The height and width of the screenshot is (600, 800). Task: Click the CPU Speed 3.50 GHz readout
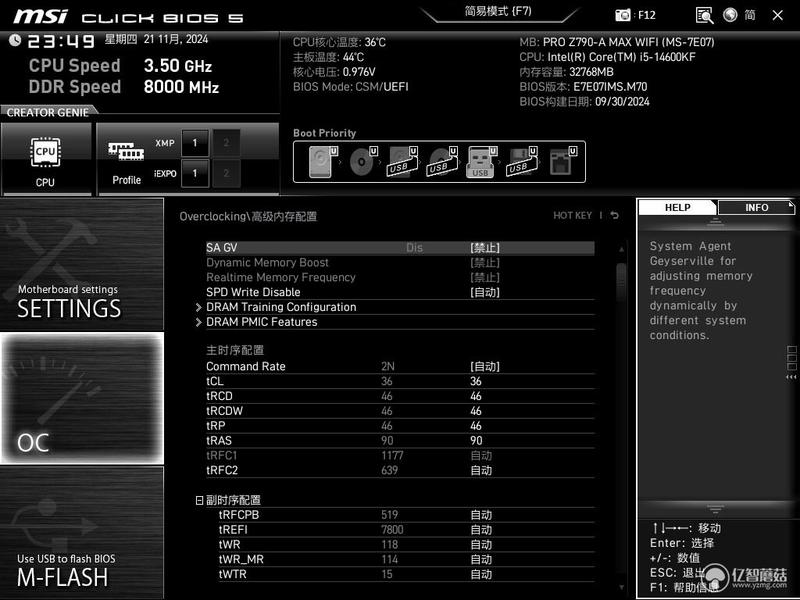(120, 65)
